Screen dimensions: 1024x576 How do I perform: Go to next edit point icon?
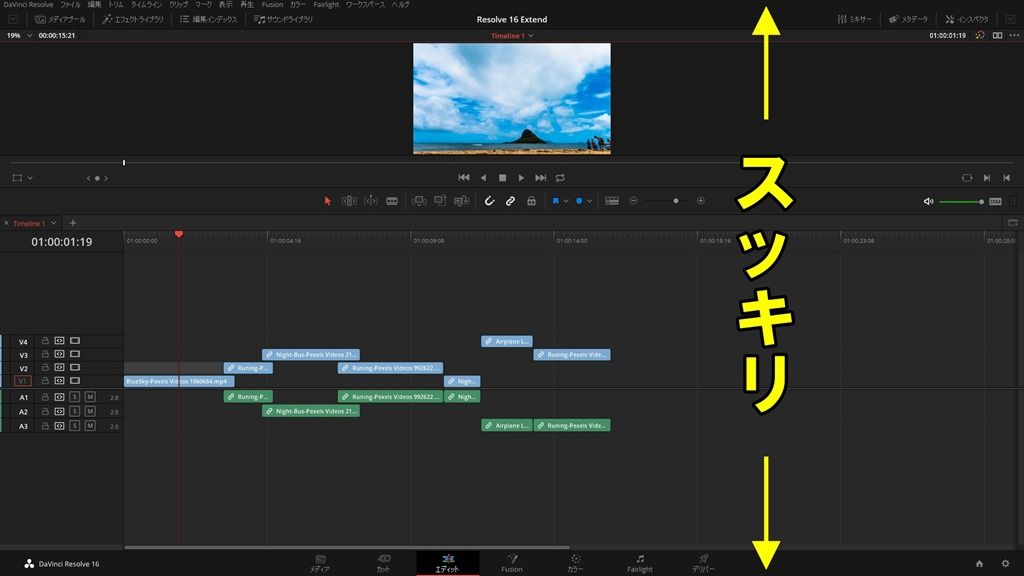[987, 178]
